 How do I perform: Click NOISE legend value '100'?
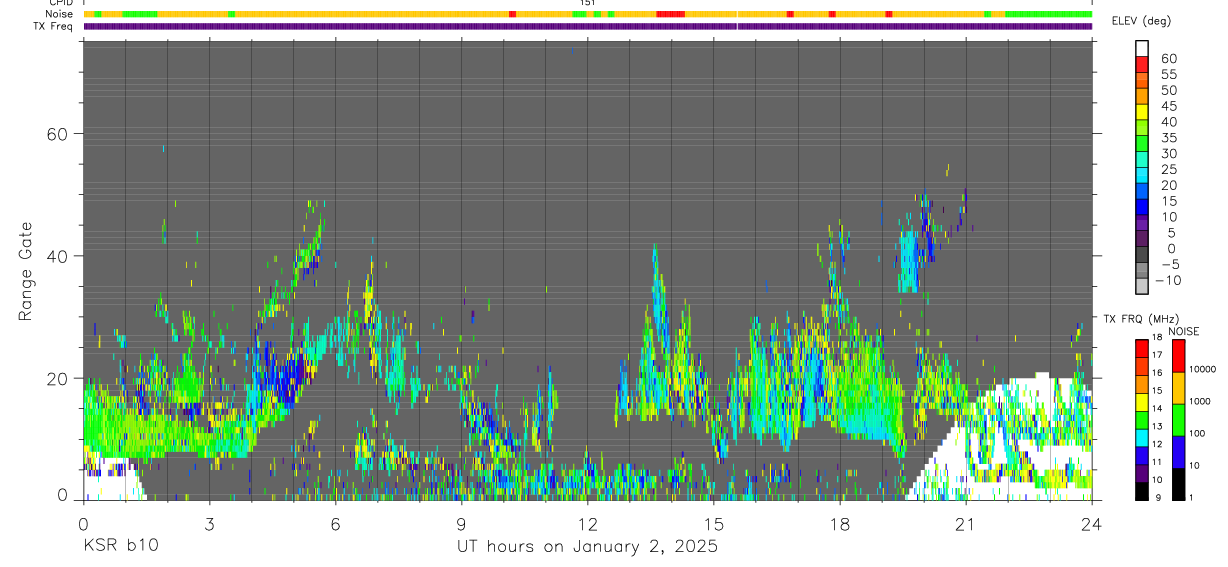[x=1197, y=433]
